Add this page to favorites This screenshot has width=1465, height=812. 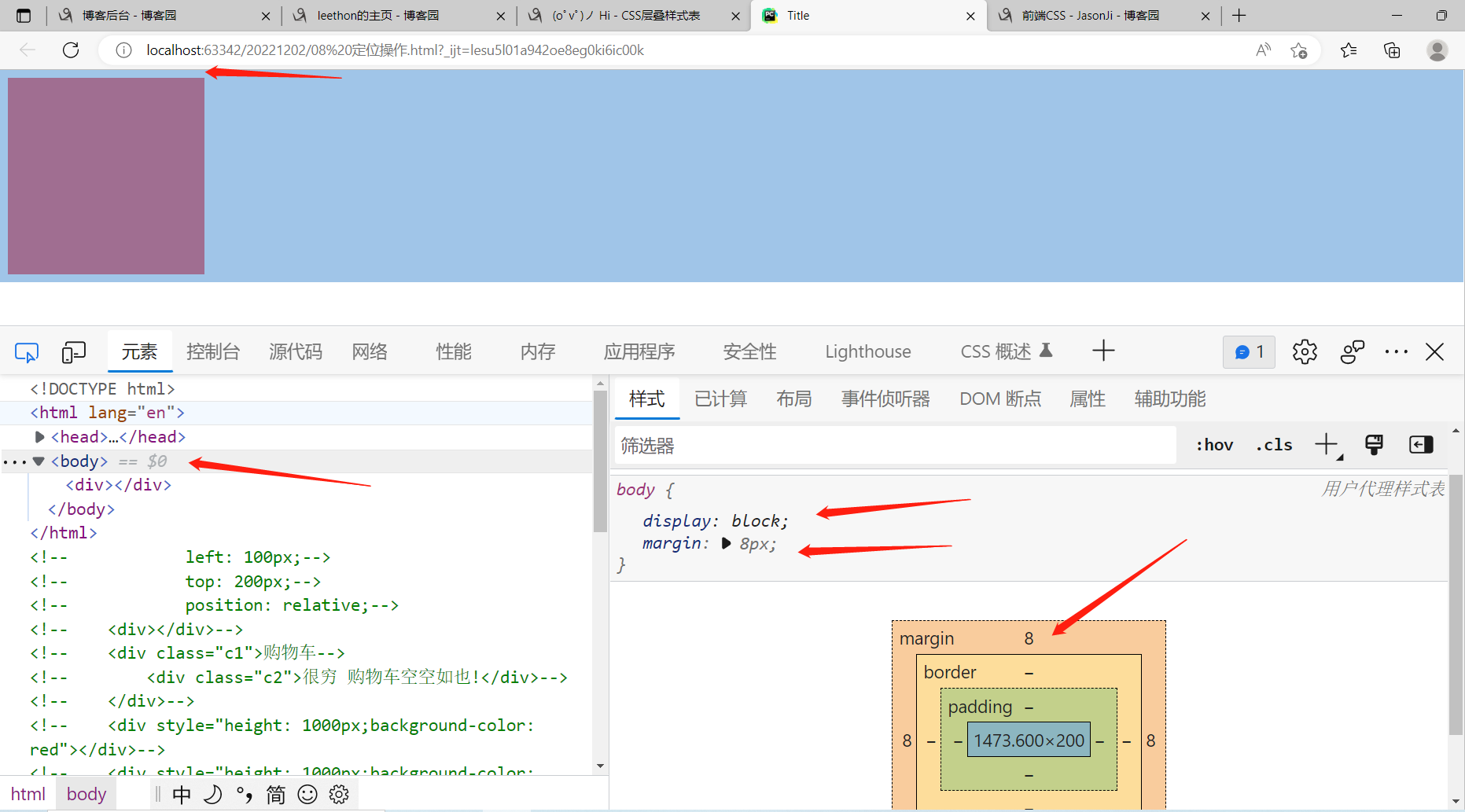[1299, 50]
